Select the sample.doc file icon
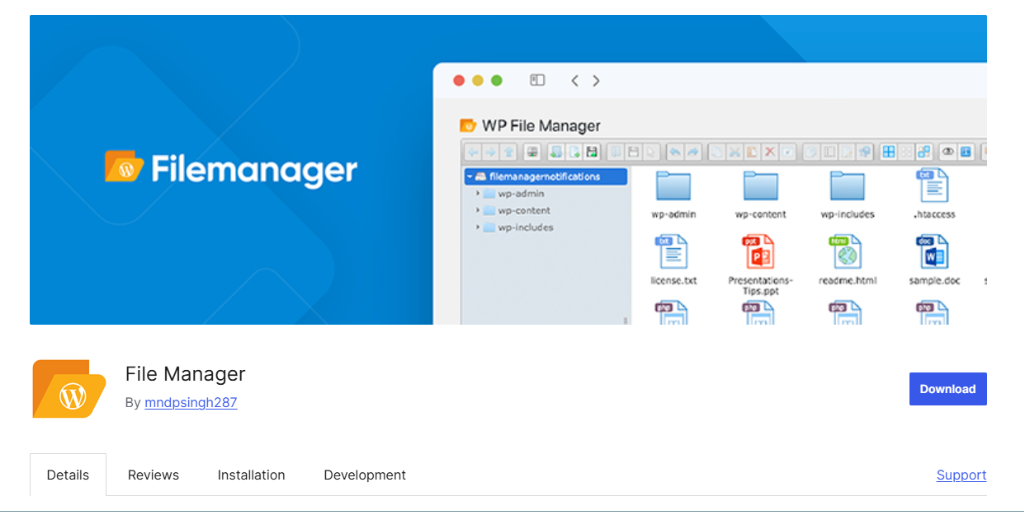Screen dimensions: 1024x512 coord(933,252)
